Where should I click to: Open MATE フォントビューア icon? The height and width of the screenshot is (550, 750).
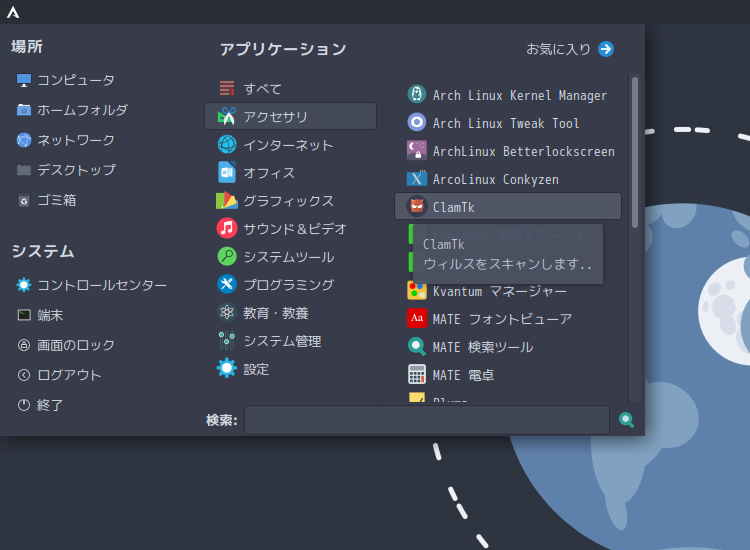point(417,318)
